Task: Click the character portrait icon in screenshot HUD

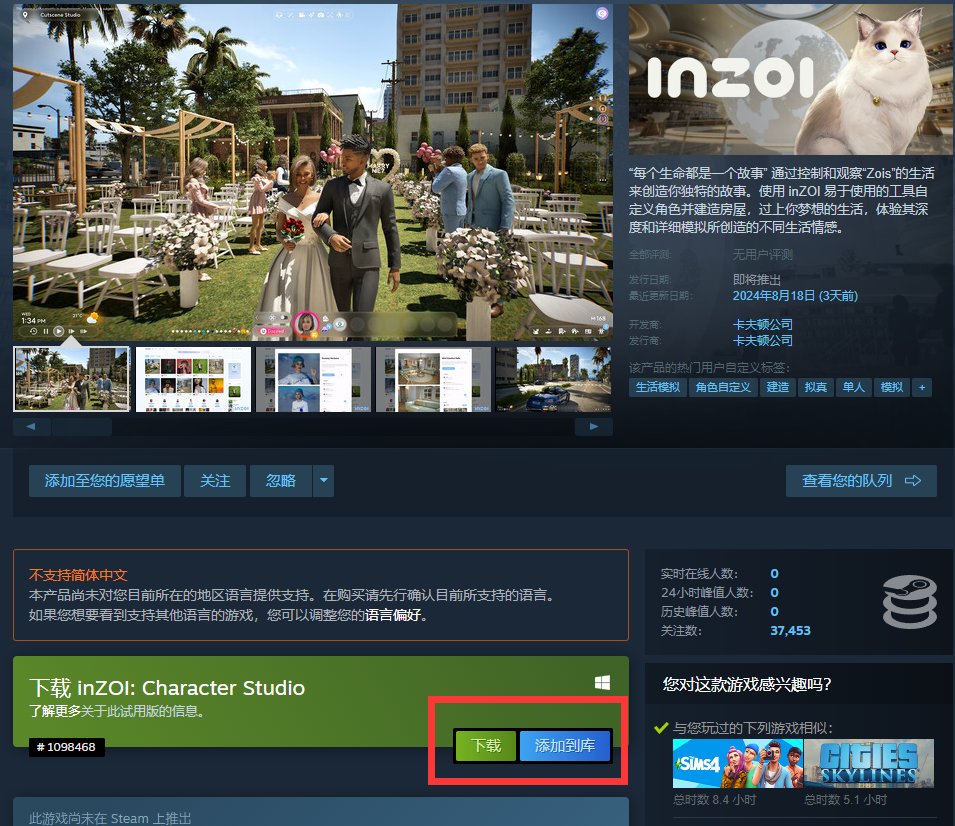Action: 306,324
